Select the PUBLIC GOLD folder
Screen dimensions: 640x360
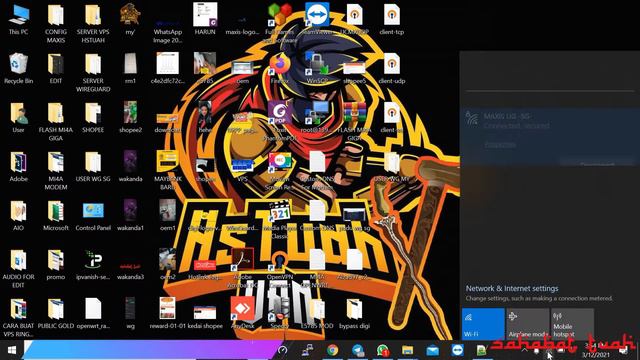pos(56,313)
